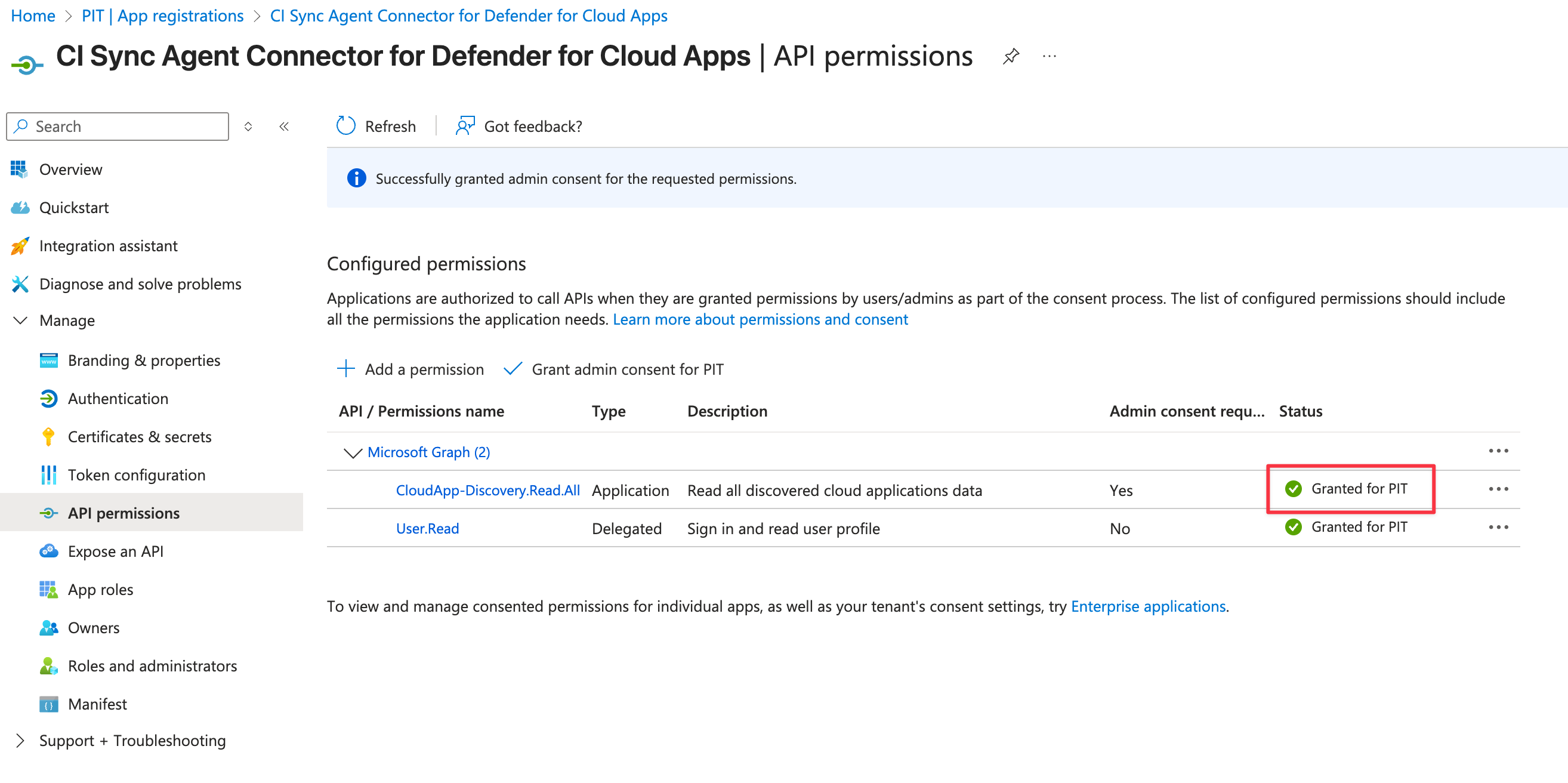Viewport: 1568px width, 783px height.
Task: Click the Diagnose and solve problems wrench icon
Action: [20, 283]
